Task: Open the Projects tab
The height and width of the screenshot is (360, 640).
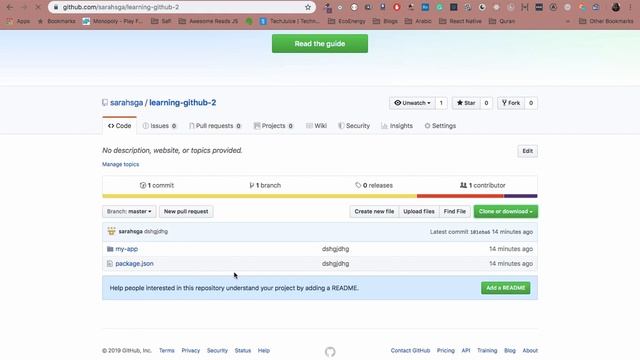Action: click(x=273, y=126)
